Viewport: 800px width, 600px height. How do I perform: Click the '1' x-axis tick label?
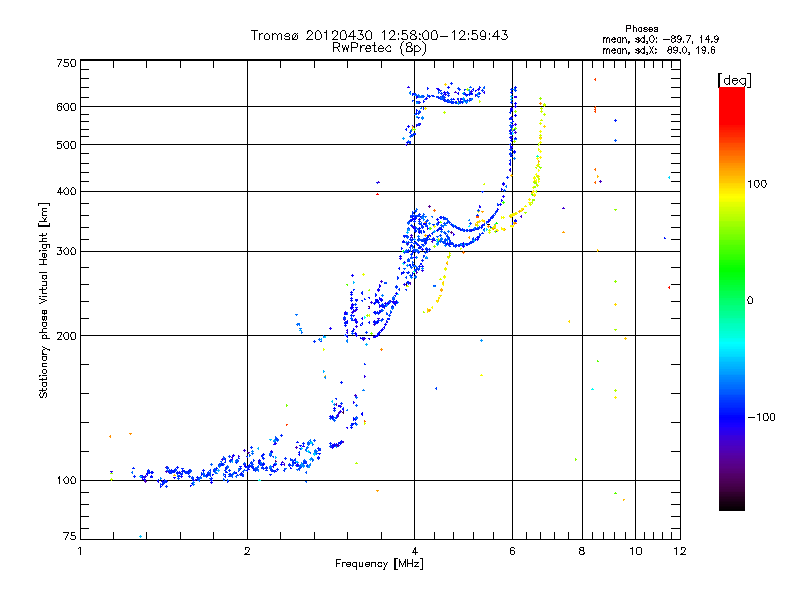(80, 551)
